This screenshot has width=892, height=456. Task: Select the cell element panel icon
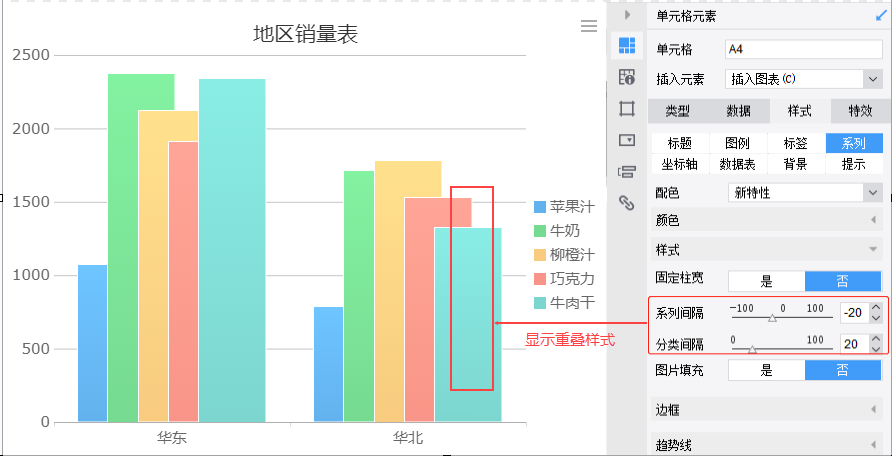[x=627, y=45]
